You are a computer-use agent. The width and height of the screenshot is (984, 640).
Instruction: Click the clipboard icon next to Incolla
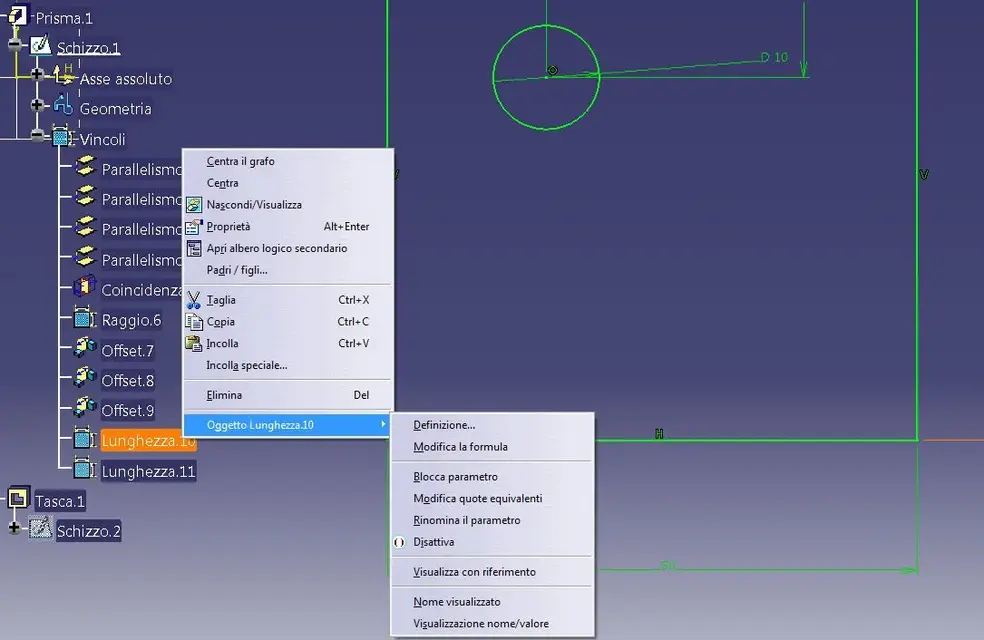[x=193, y=343]
